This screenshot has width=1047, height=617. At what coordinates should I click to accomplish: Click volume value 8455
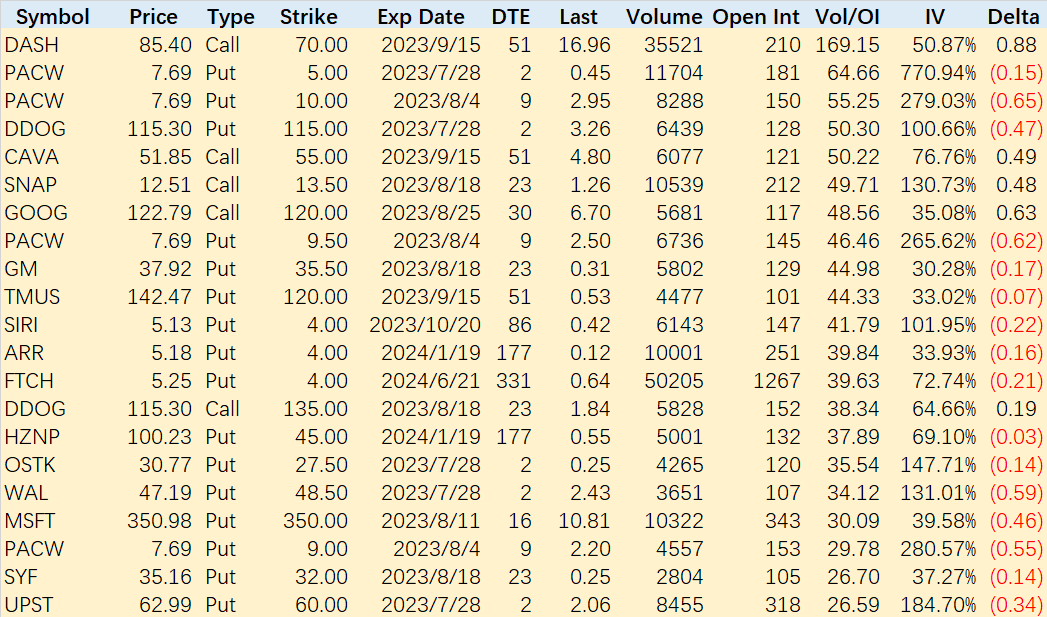pos(680,606)
